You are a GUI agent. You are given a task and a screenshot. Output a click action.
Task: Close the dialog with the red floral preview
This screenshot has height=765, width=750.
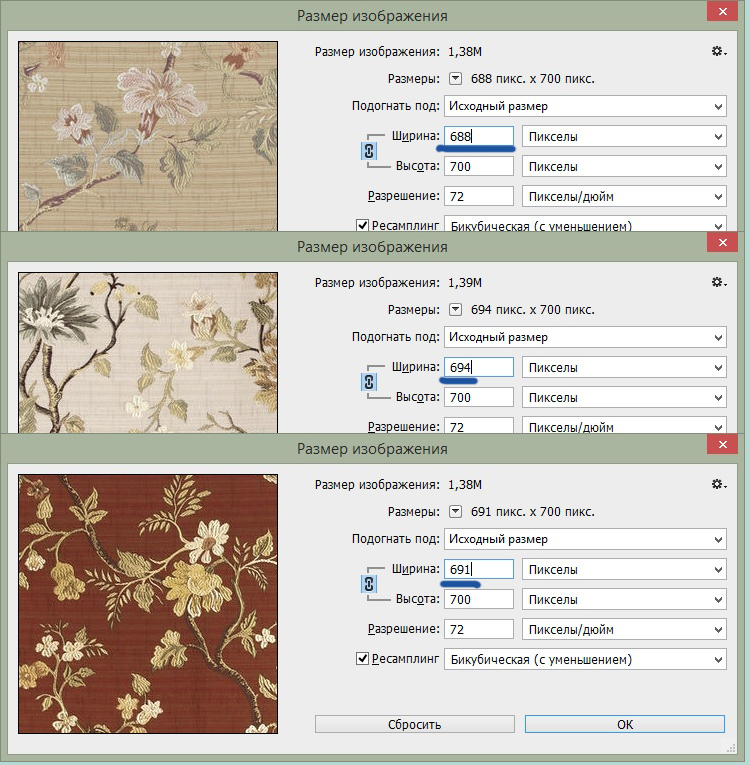point(721,446)
